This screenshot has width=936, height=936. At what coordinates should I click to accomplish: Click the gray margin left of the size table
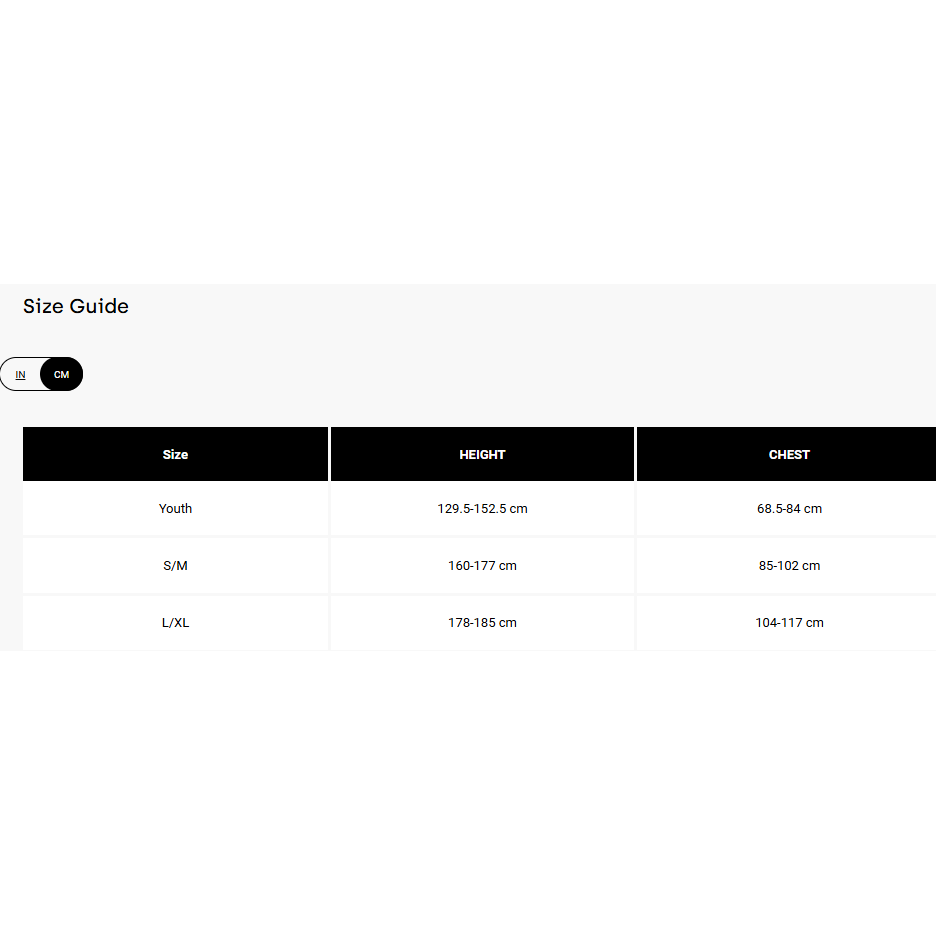11,540
